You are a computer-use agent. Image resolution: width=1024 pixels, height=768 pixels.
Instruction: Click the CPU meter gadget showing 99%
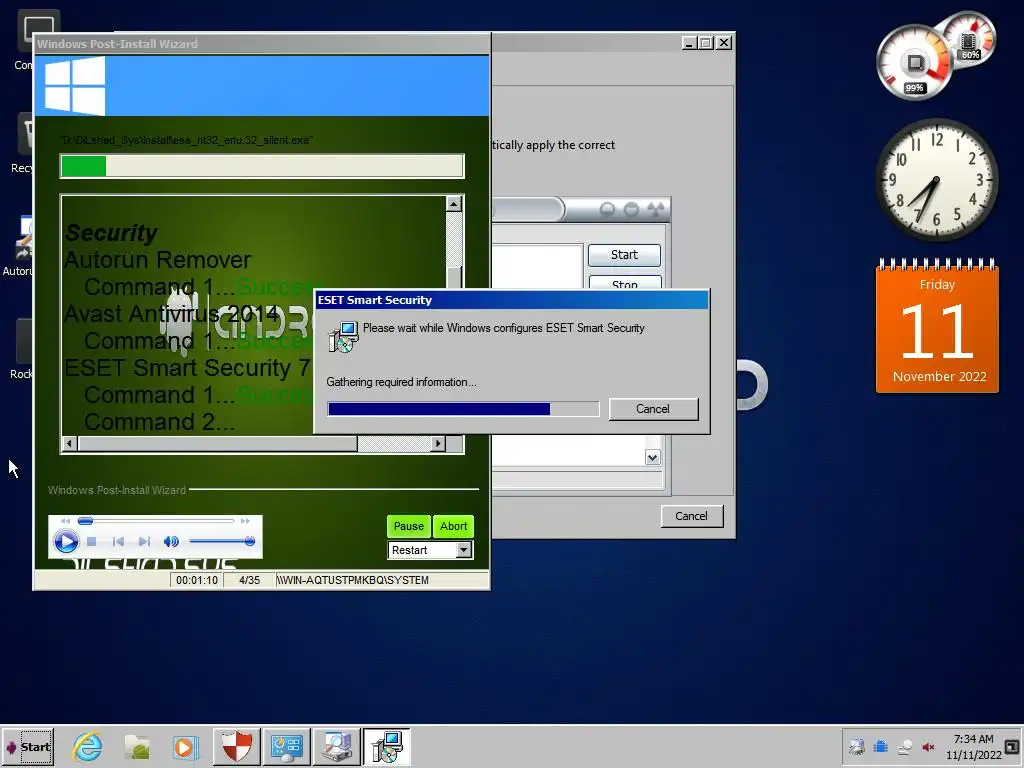click(915, 63)
